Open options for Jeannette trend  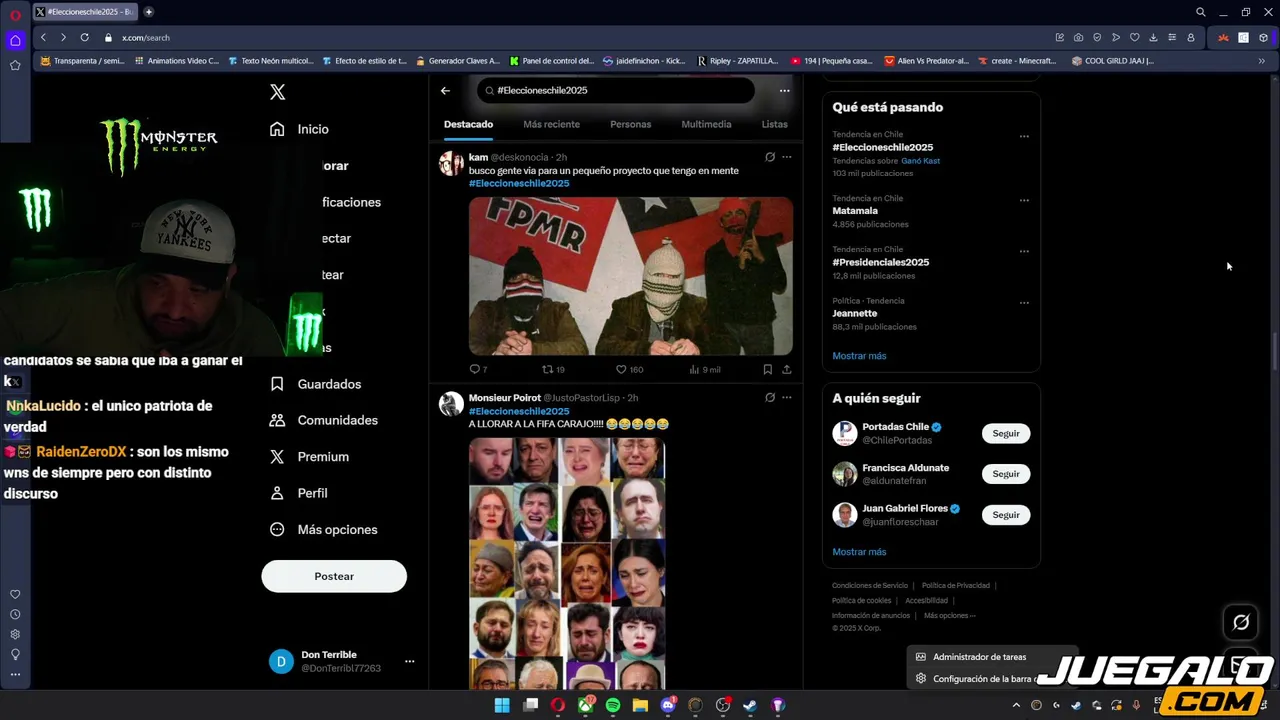1024,302
